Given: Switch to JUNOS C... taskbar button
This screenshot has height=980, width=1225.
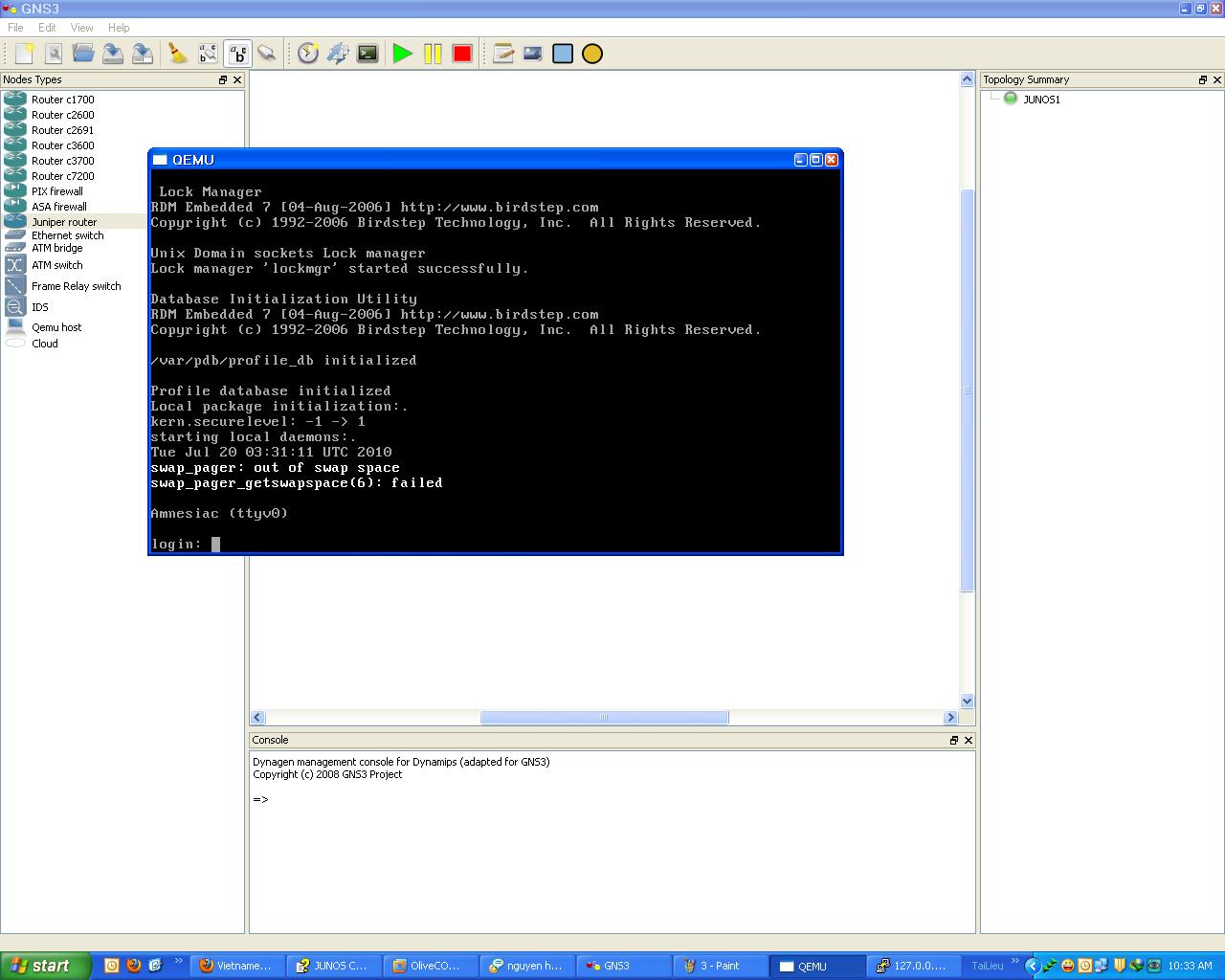Looking at the screenshot, I should [332, 966].
